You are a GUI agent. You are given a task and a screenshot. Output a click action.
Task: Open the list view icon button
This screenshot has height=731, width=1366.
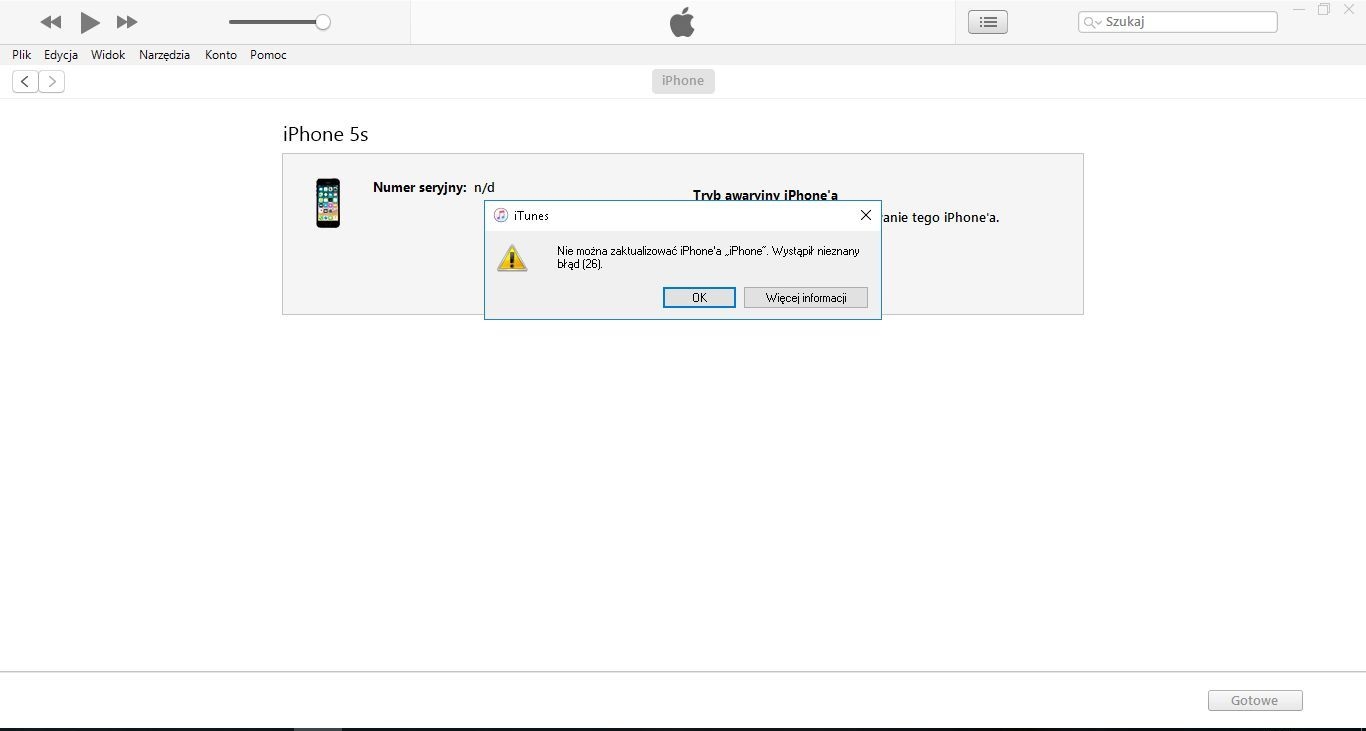(988, 22)
